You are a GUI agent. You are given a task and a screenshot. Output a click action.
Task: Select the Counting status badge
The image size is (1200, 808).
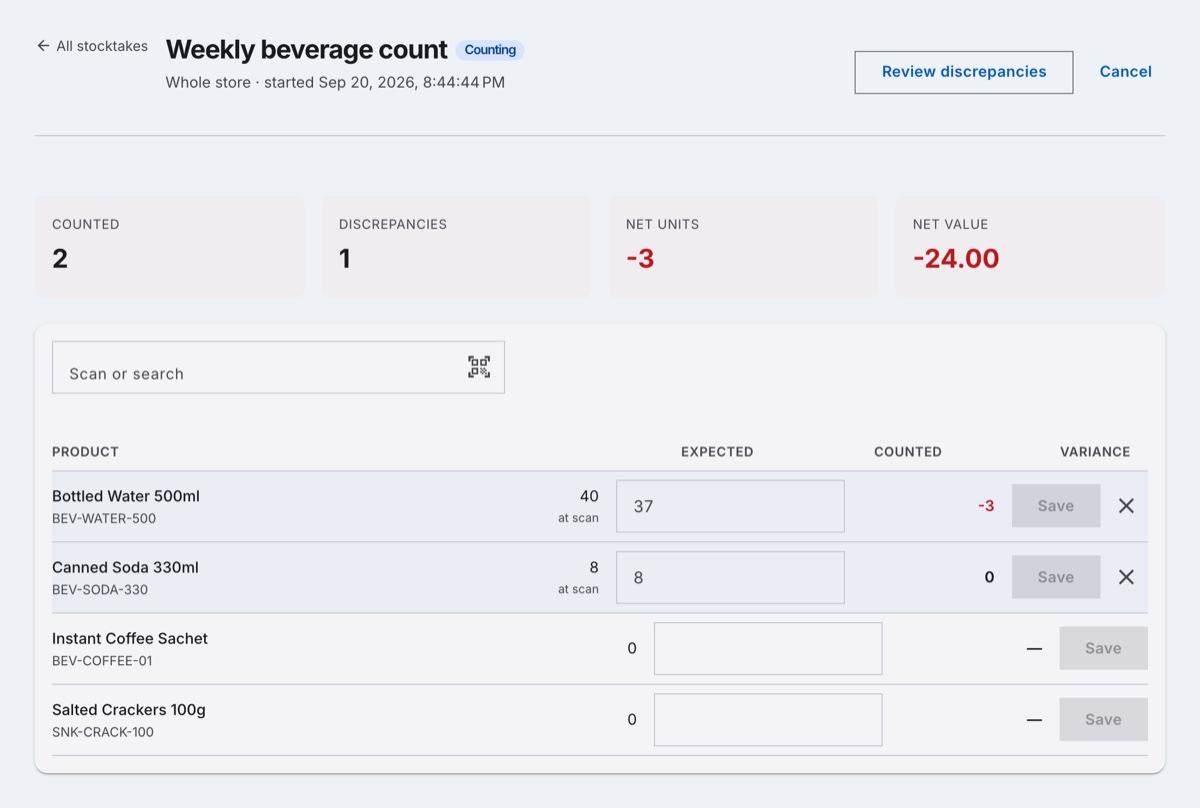pyautogui.click(x=490, y=50)
